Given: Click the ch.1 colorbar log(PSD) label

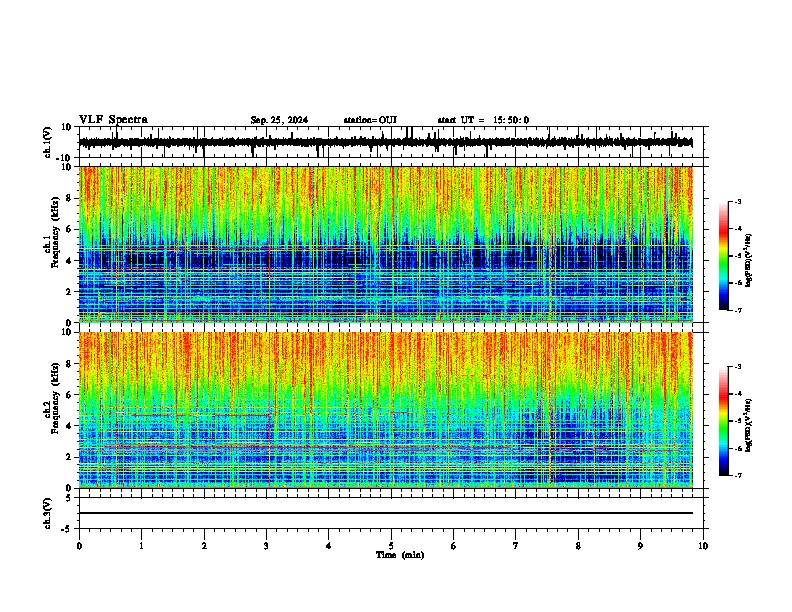Looking at the screenshot, I should 749,260.
